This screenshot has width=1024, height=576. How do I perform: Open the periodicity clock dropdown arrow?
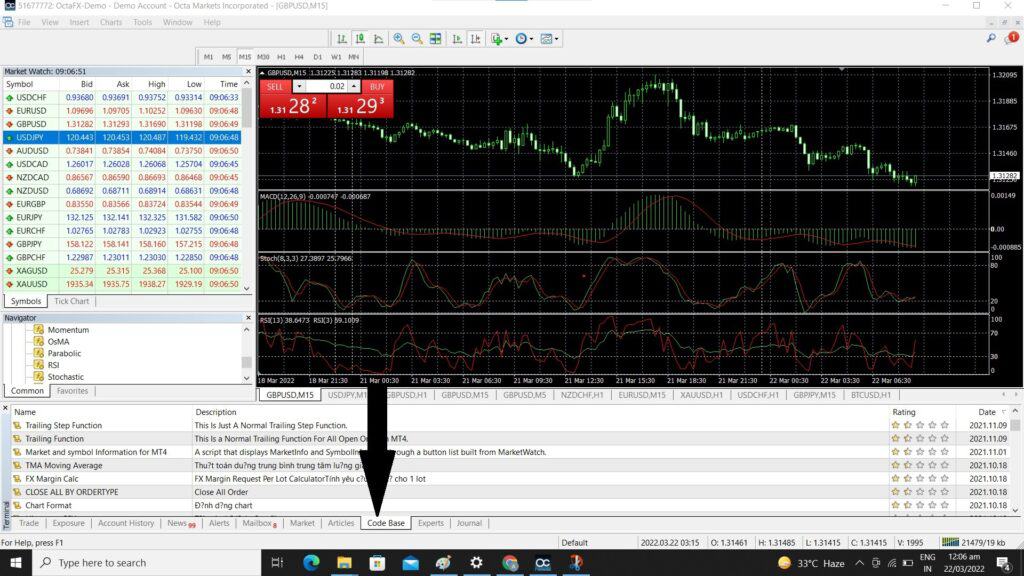(531, 38)
